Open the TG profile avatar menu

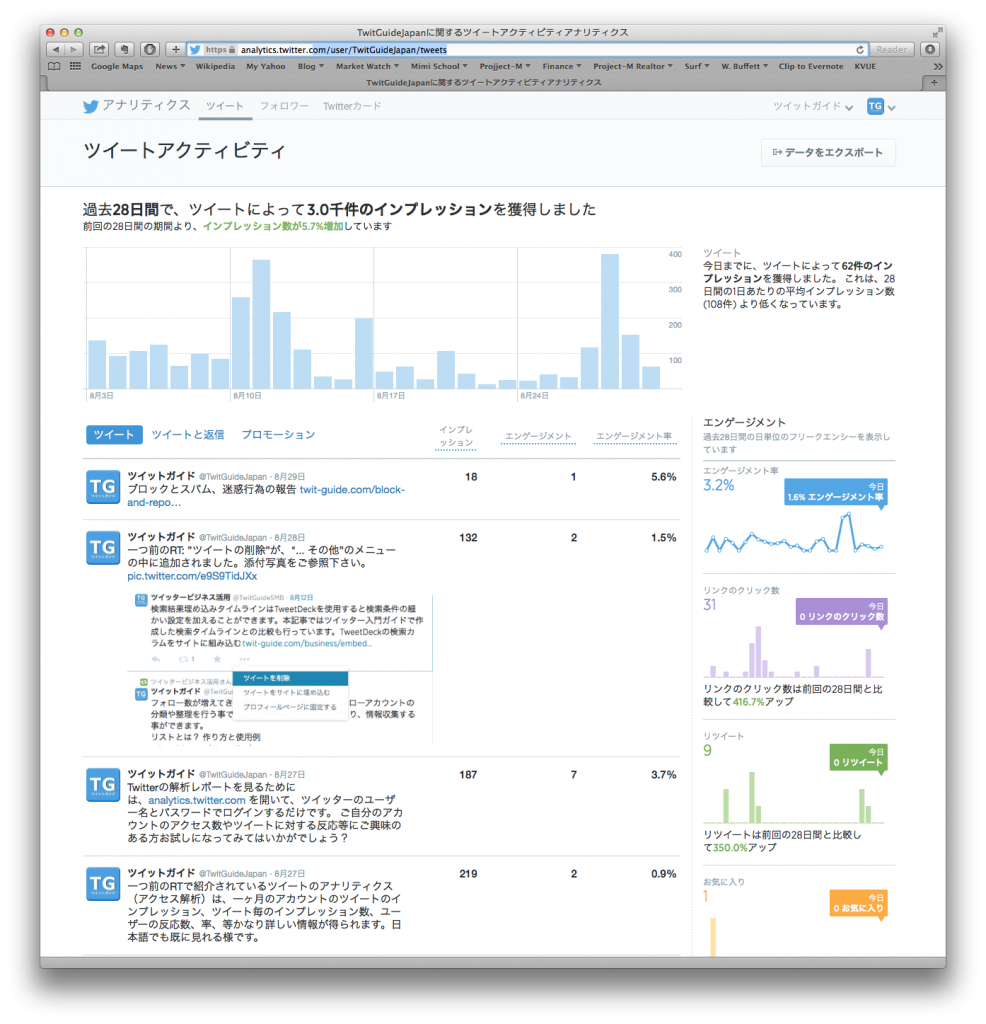tap(880, 106)
